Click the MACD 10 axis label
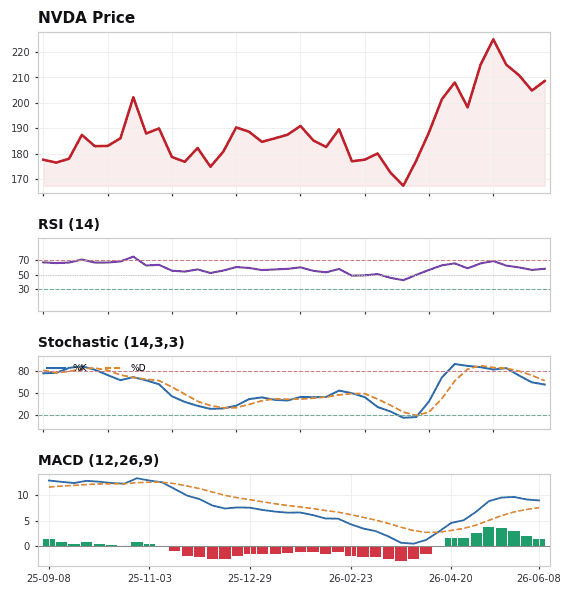 point(24,496)
